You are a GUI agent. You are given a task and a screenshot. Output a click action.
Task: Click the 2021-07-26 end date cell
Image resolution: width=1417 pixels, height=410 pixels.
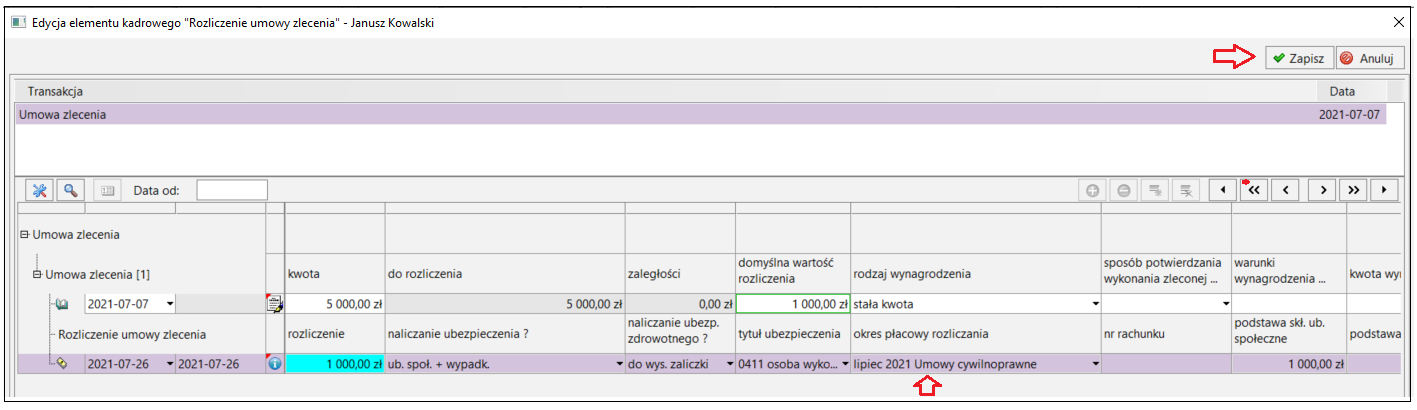tap(221, 365)
